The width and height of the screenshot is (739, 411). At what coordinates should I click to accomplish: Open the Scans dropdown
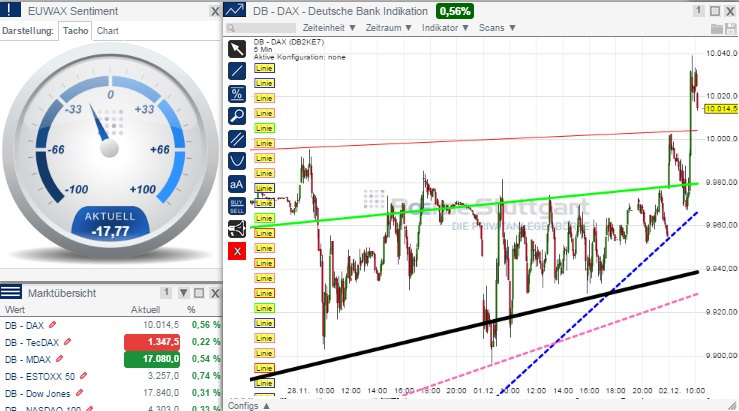coord(497,28)
